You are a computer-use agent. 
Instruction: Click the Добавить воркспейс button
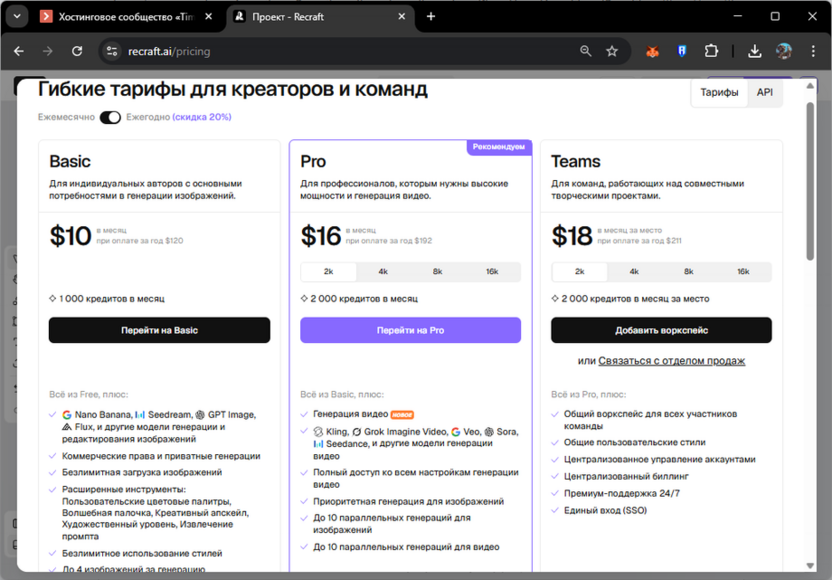661,330
